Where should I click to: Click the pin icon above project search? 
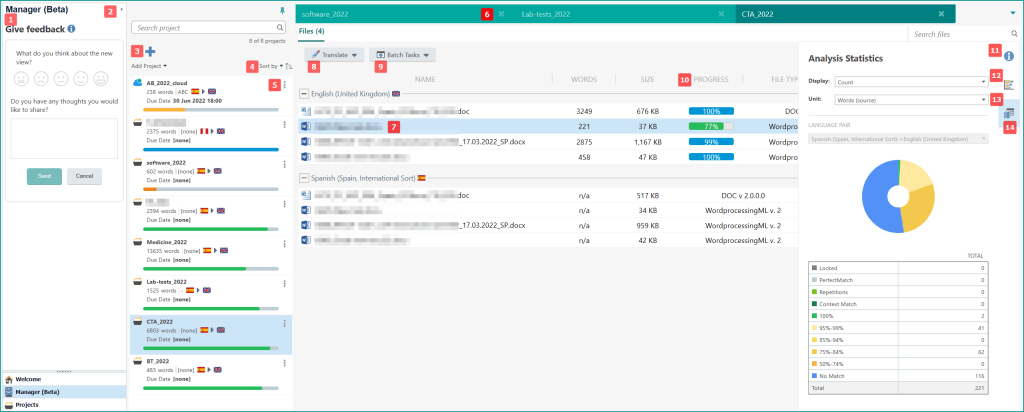(x=279, y=10)
